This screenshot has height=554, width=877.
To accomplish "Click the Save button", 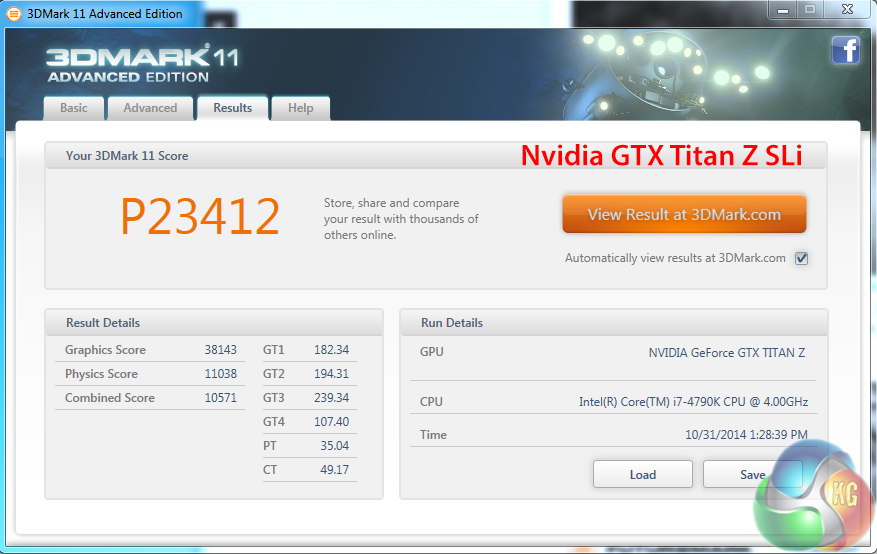I will (752, 475).
